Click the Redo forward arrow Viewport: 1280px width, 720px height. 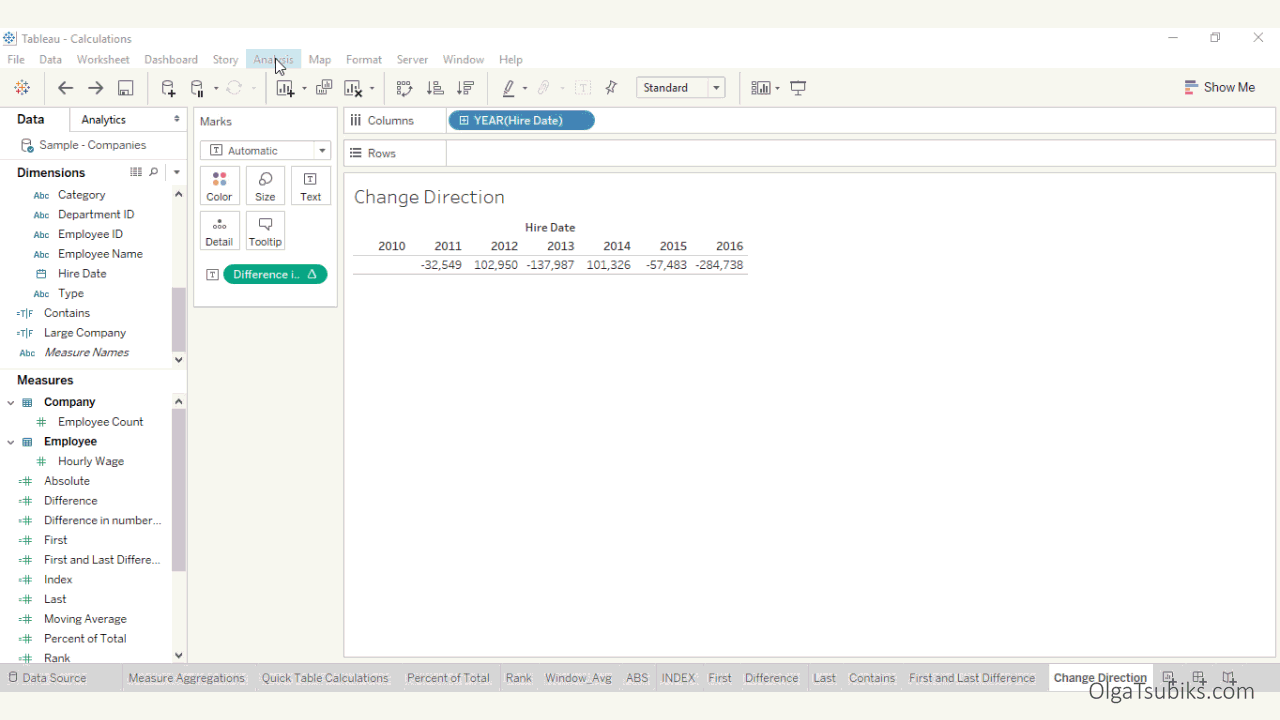point(96,88)
